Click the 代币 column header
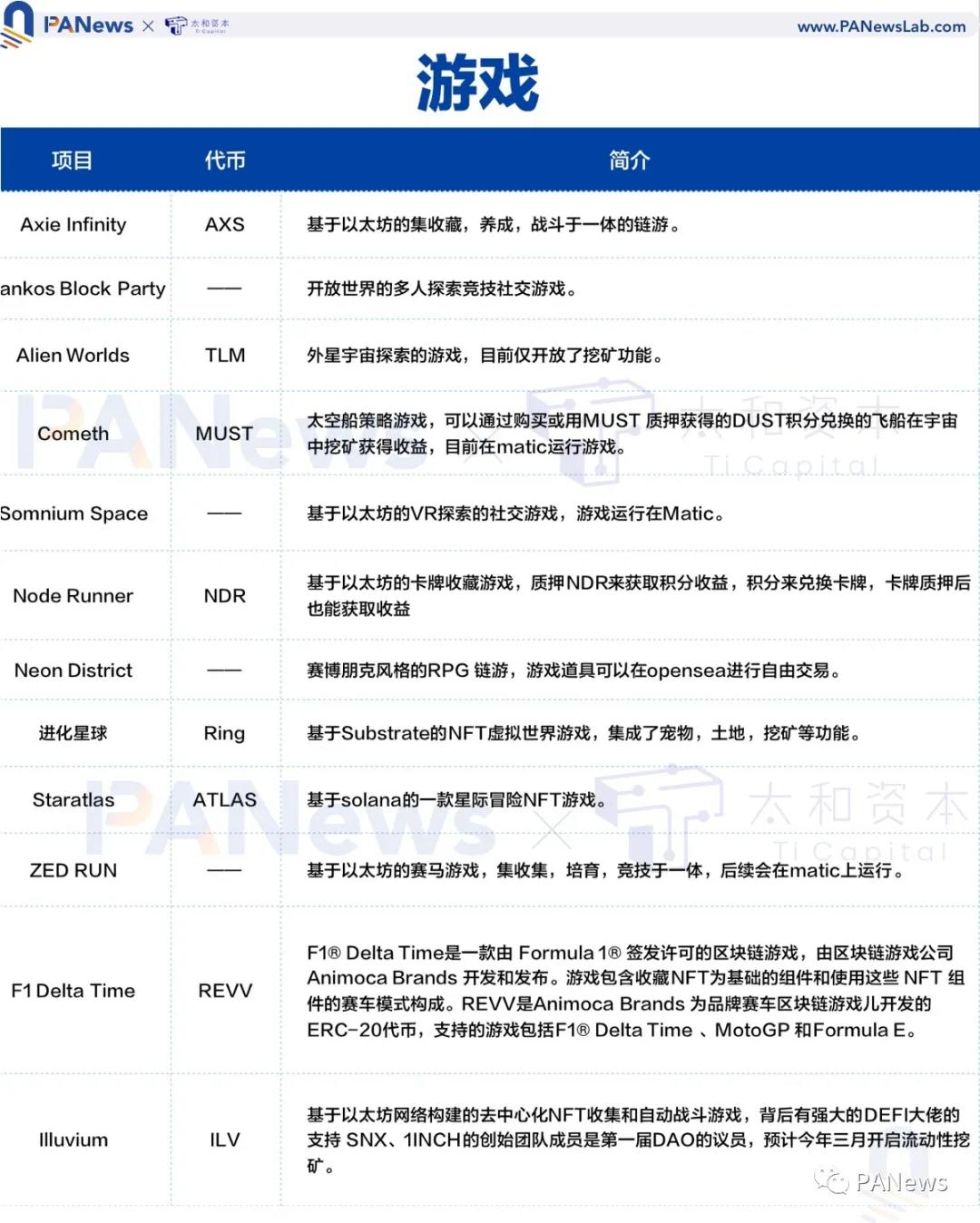 [x=224, y=160]
